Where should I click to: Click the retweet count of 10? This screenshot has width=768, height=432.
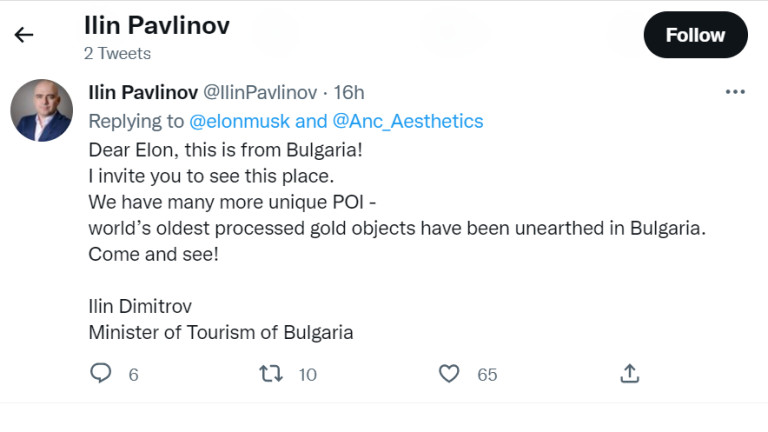[307, 375]
